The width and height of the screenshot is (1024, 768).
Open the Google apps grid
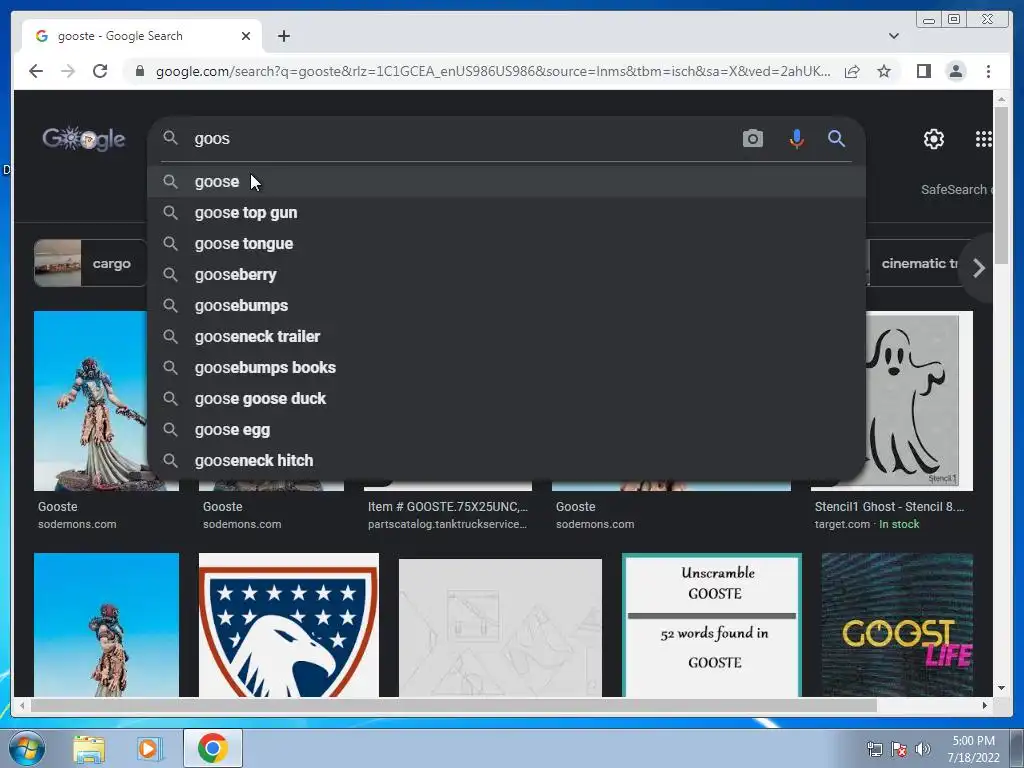coord(984,138)
